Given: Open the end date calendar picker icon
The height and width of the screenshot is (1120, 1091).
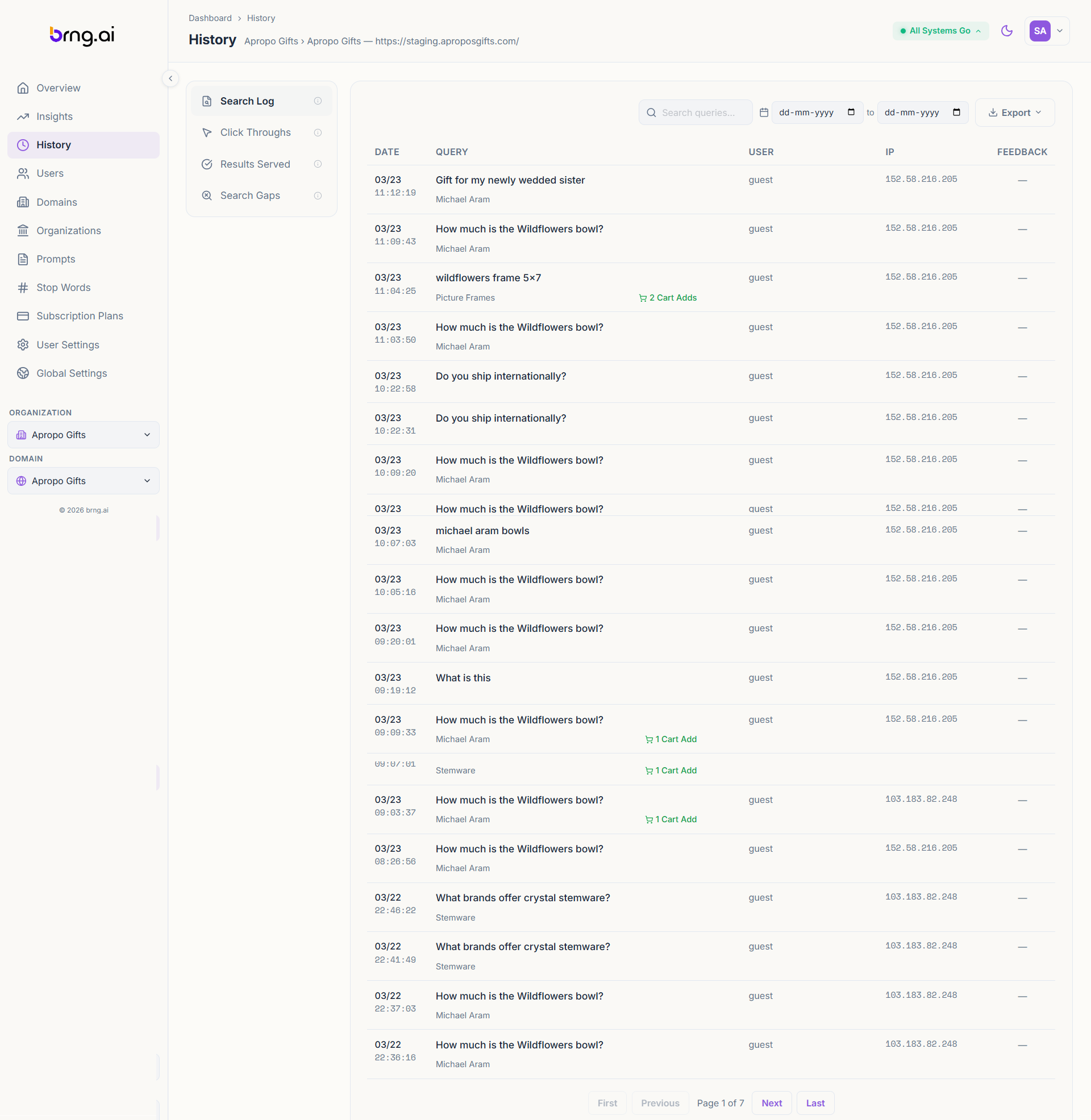Looking at the screenshot, I should (956, 113).
